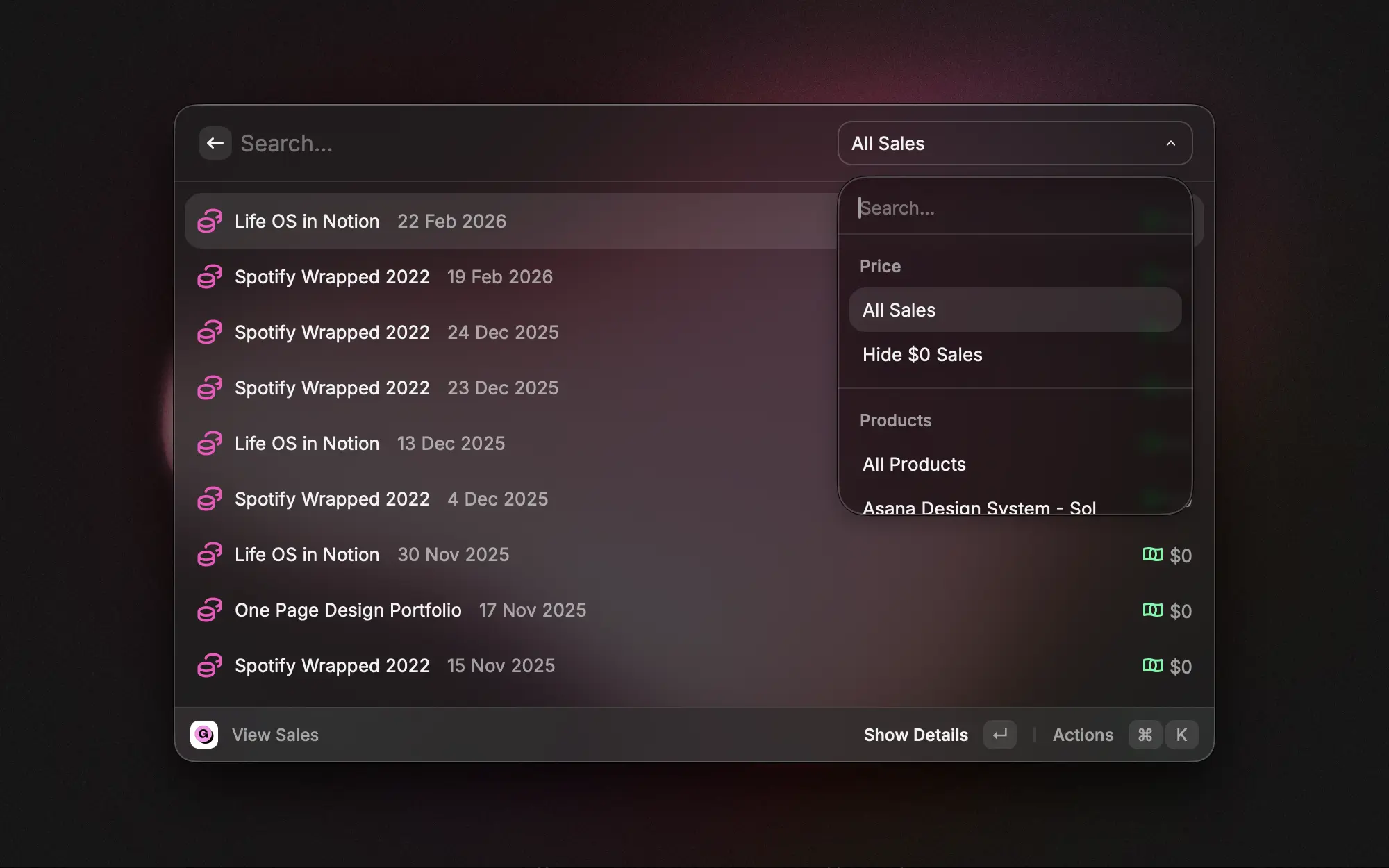Click the View Sales button
The height and width of the screenshot is (868, 1389).
(275, 735)
